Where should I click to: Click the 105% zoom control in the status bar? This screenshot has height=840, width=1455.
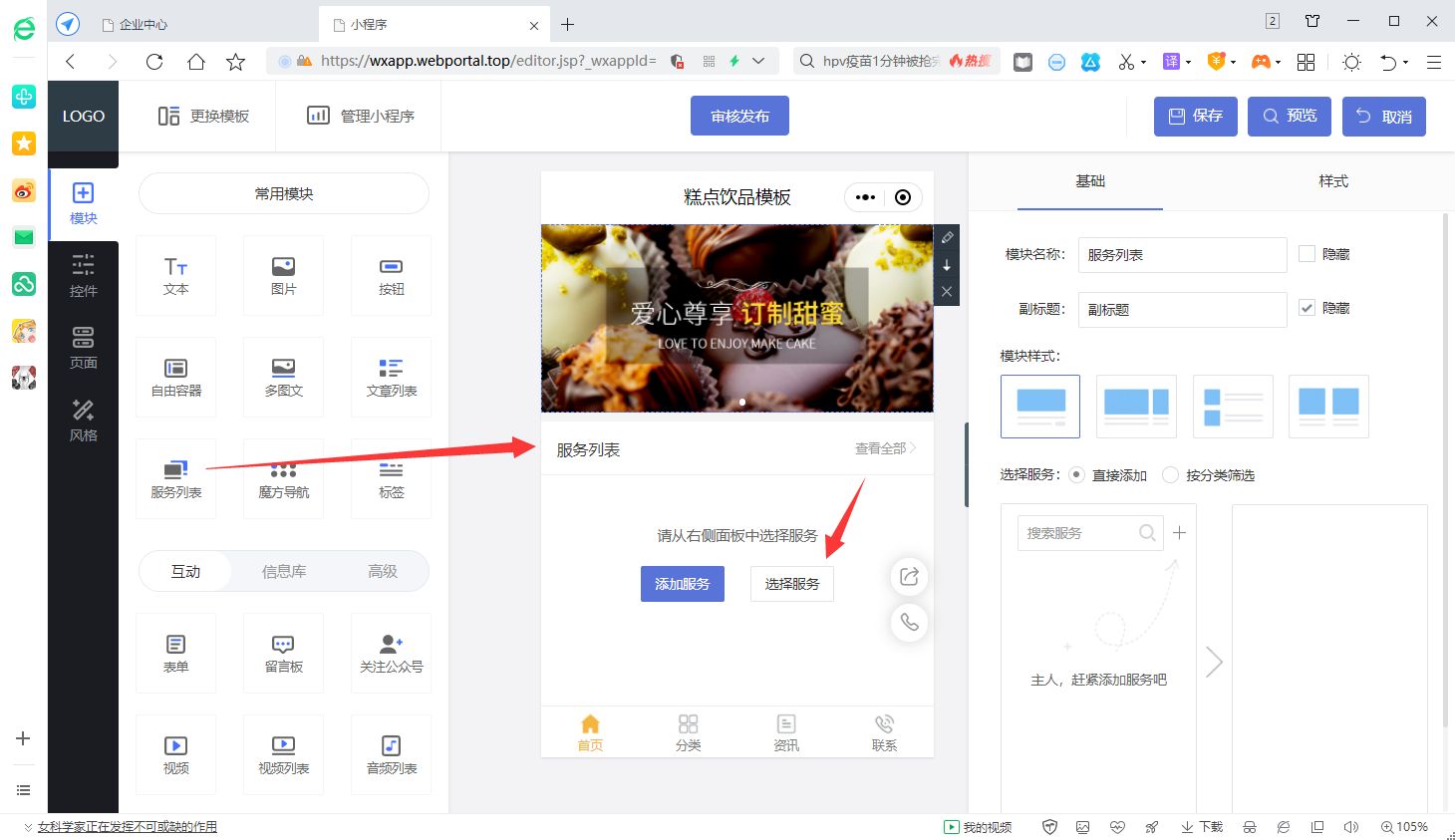pyautogui.click(x=1404, y=826)
